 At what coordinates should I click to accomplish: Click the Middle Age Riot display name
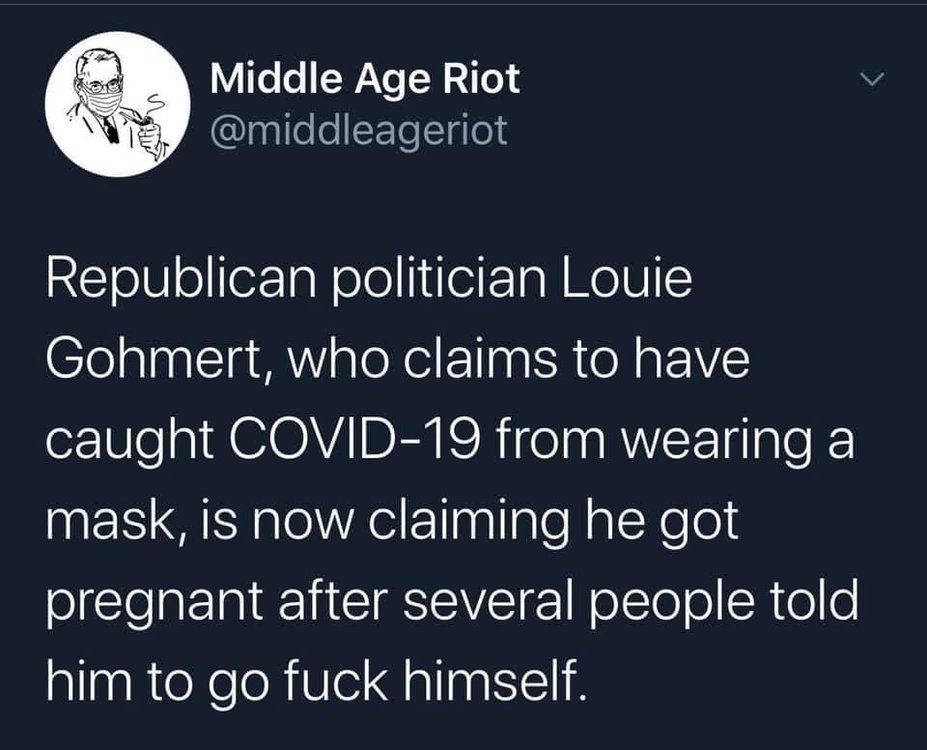coord(365,78)
